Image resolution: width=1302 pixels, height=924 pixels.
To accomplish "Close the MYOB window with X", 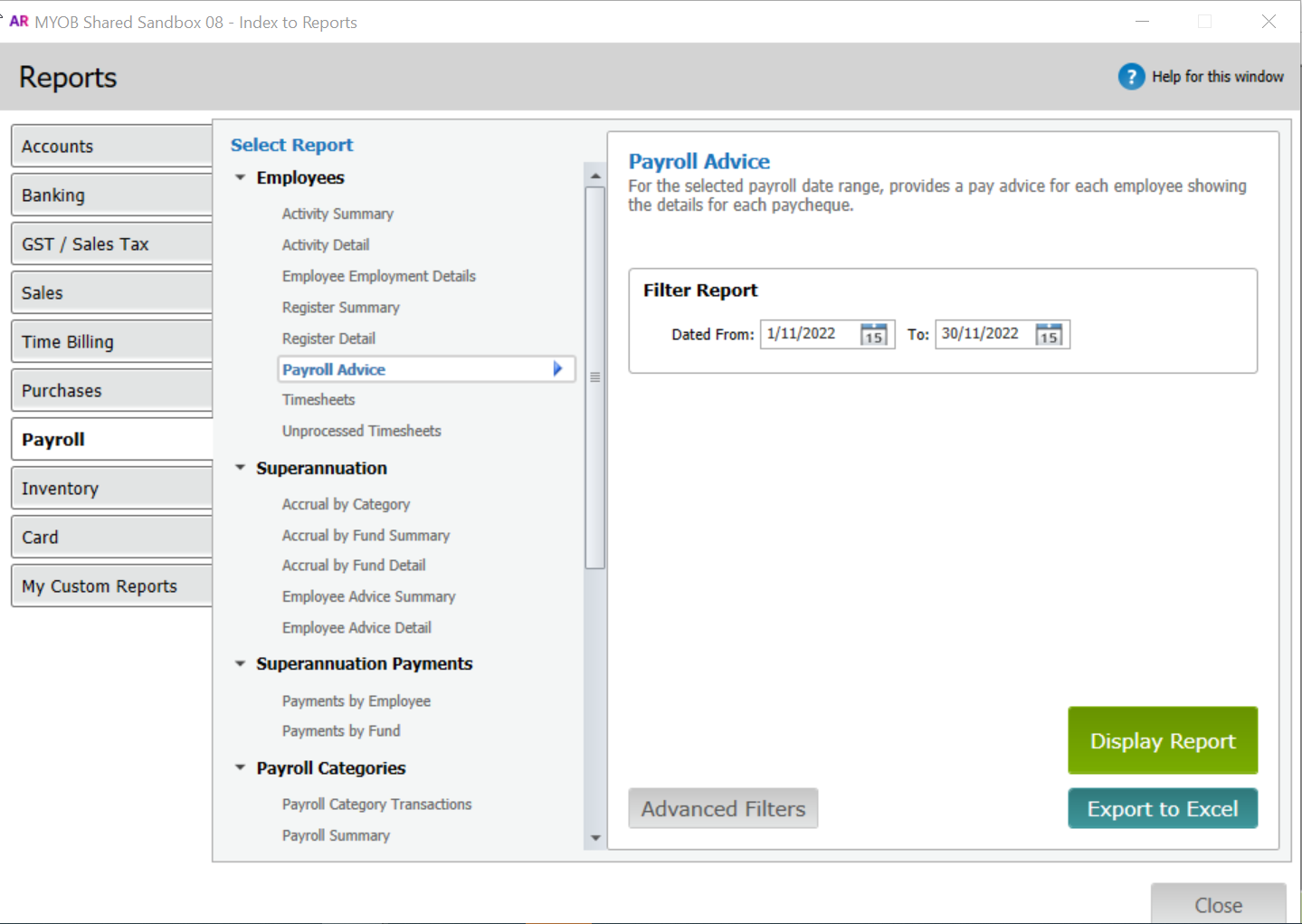I will point(1269,21).
